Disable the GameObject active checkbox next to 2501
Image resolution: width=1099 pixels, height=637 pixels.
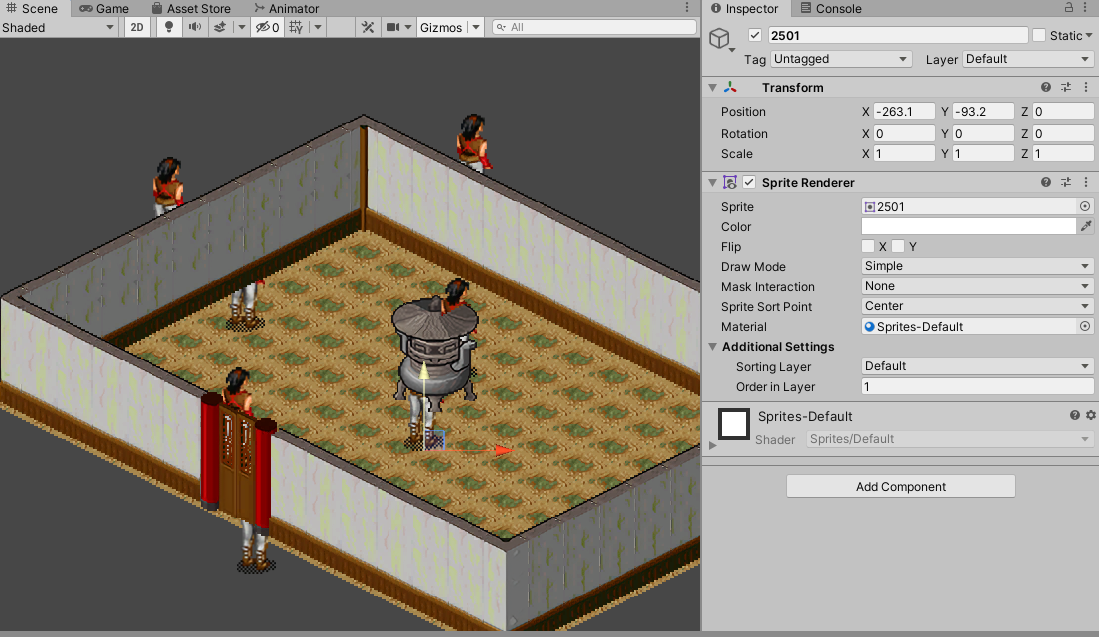(x=755, y=35)
